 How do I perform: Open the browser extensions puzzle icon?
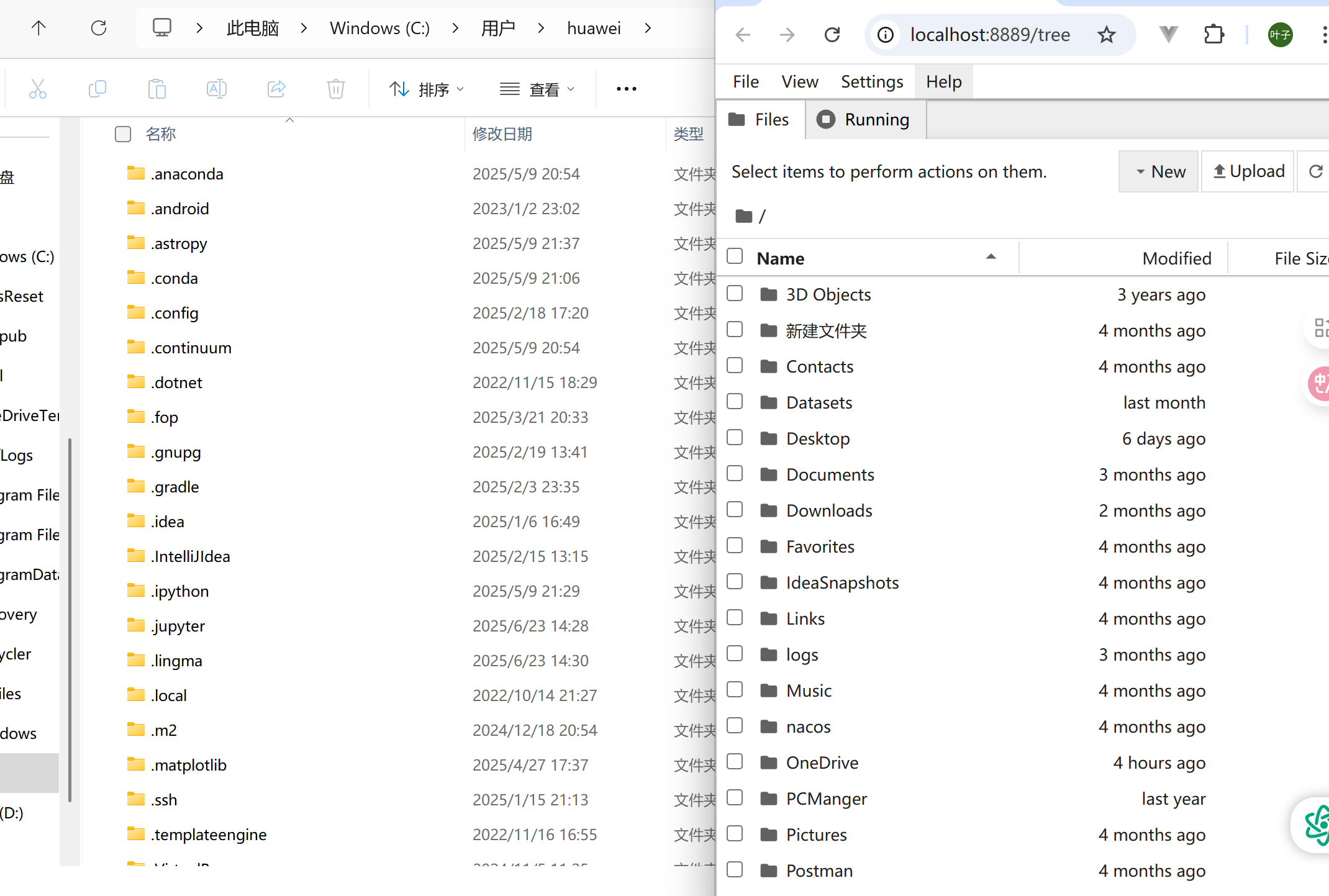point(1213,35)
